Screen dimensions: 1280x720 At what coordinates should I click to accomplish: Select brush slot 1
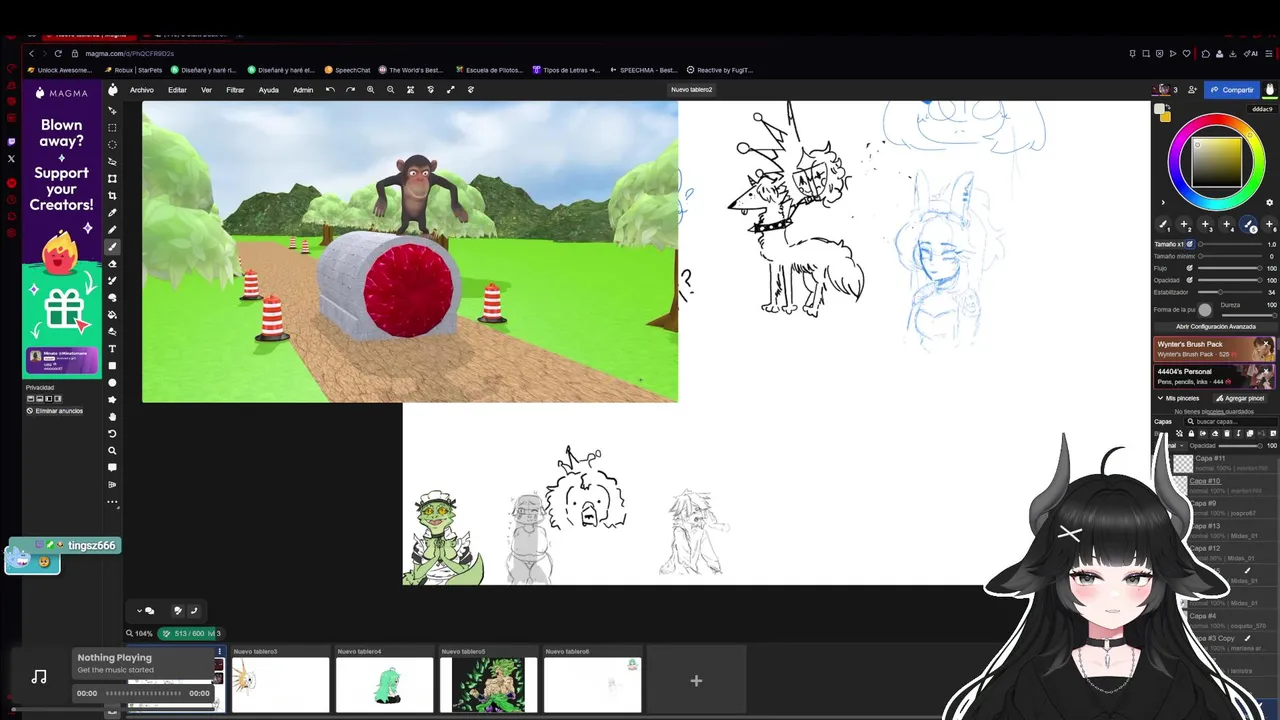[x=1163, y=225]
